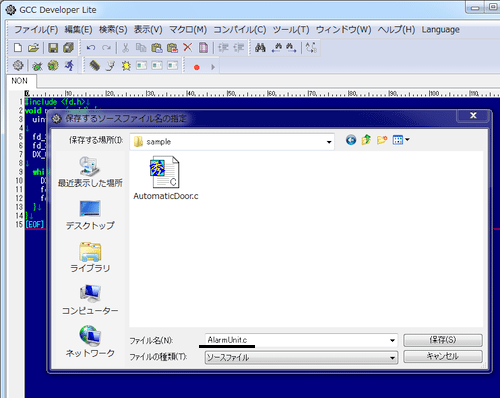
Task: Click the first Paste clipboard icon
Action: click(157, 48)
